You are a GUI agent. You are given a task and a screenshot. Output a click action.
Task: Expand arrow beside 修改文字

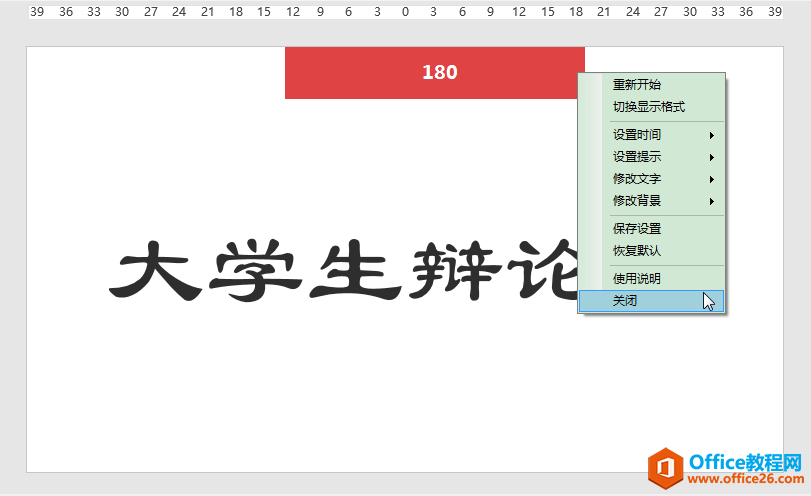coord(712,179)
